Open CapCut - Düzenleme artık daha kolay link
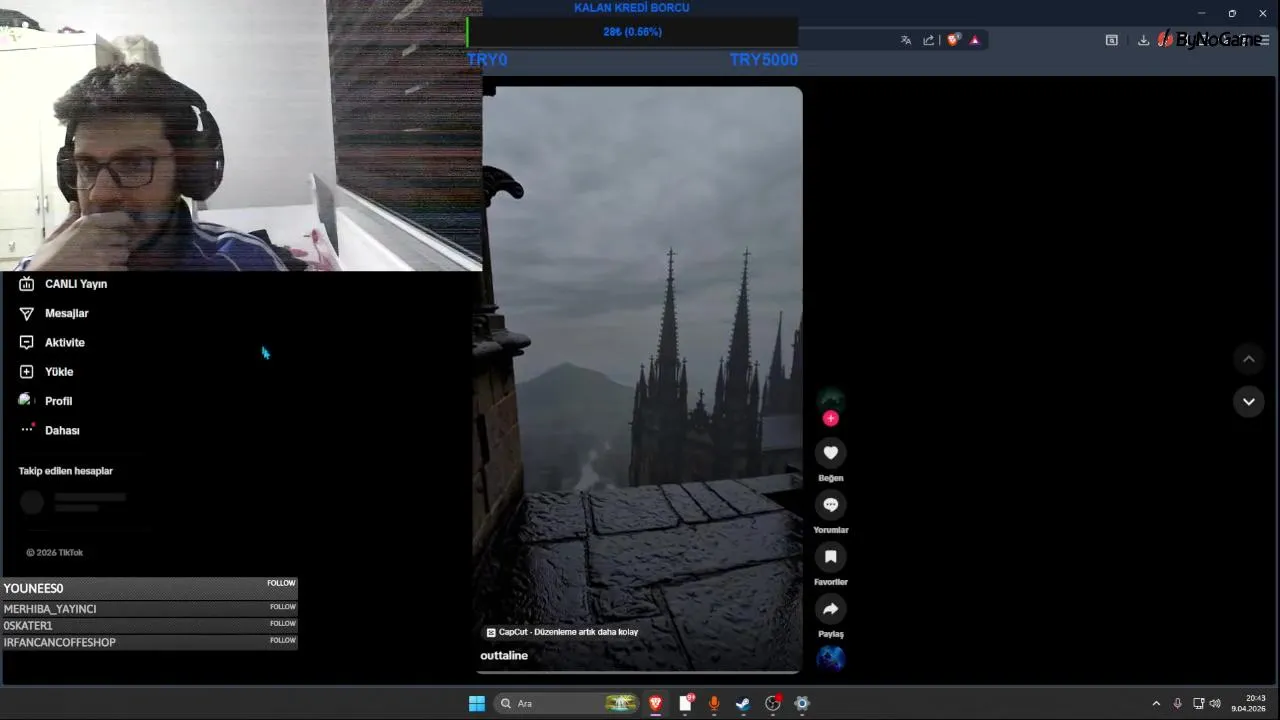This screenshot has height=720, width=1280. [562, 632]
